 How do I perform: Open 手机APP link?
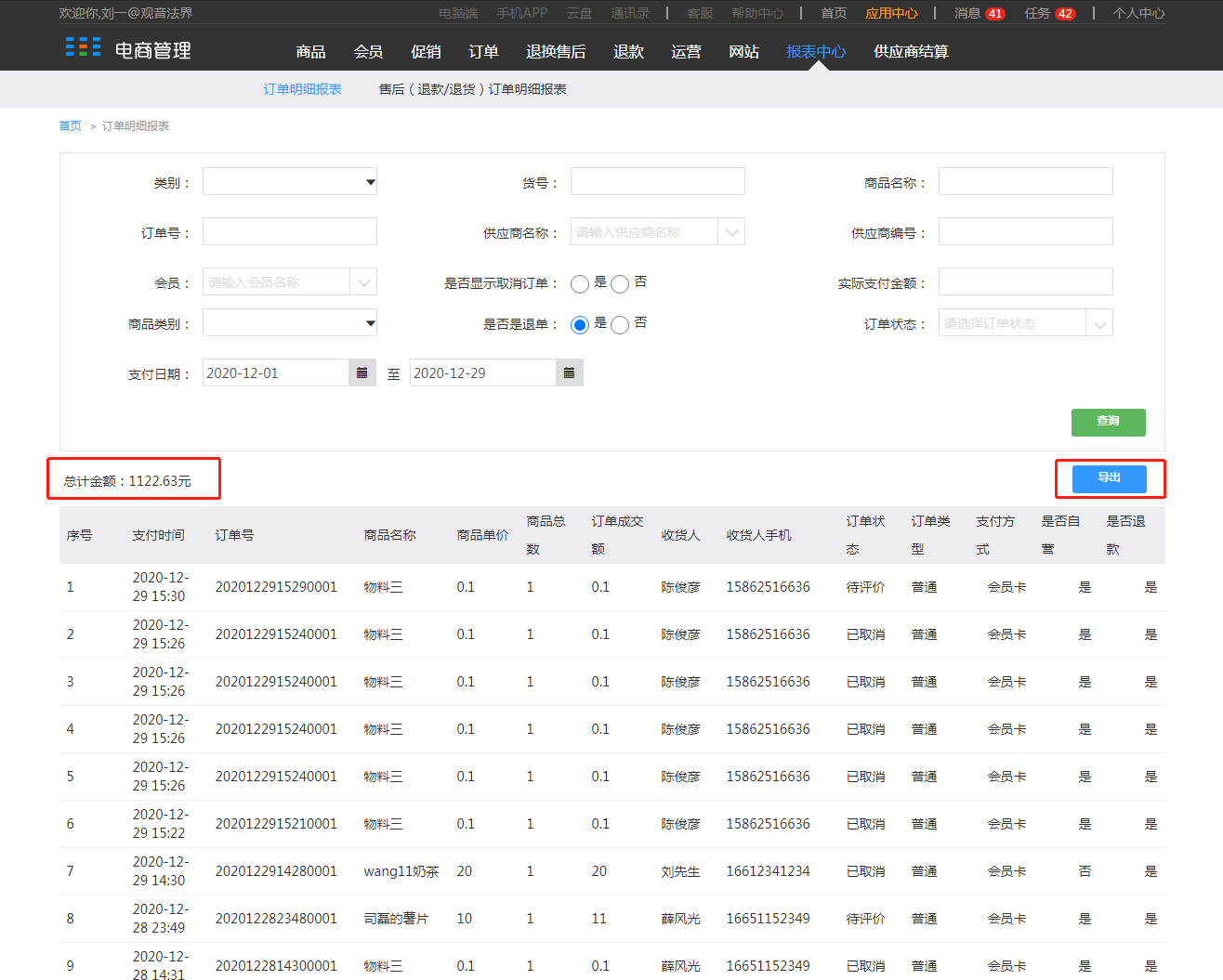point(521,13)
